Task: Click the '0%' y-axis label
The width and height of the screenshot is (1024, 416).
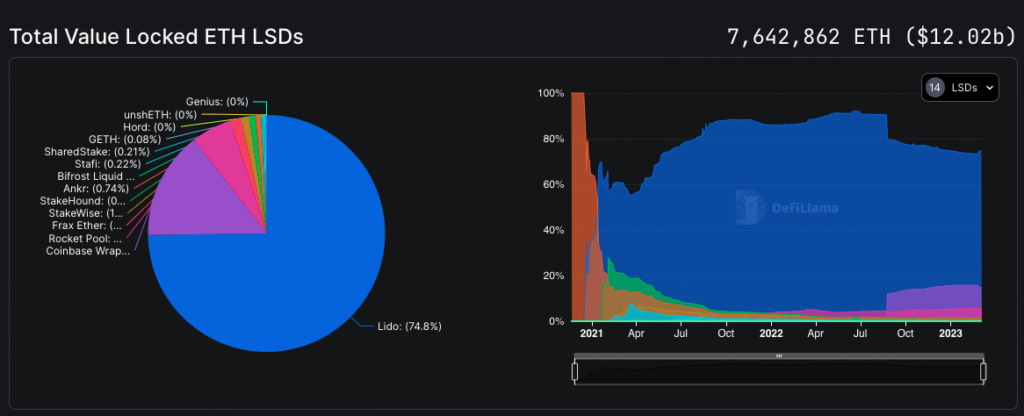Action: click(x=556, y=321)
